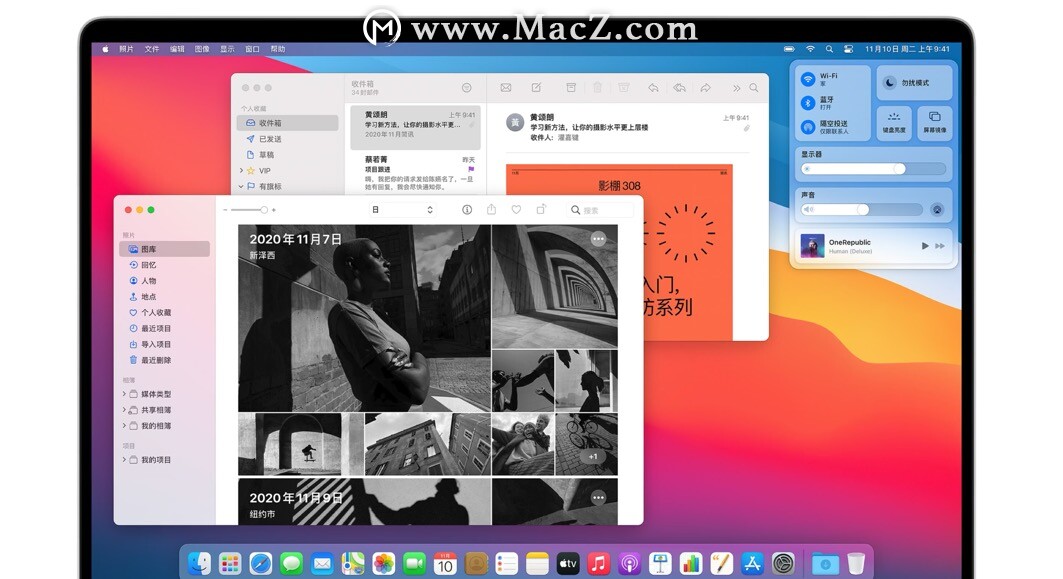Image resolution: width=1063 pixels, height=579 pixels.
Task: Open Spotlight search in menu bar
Action: click(829, 49)
